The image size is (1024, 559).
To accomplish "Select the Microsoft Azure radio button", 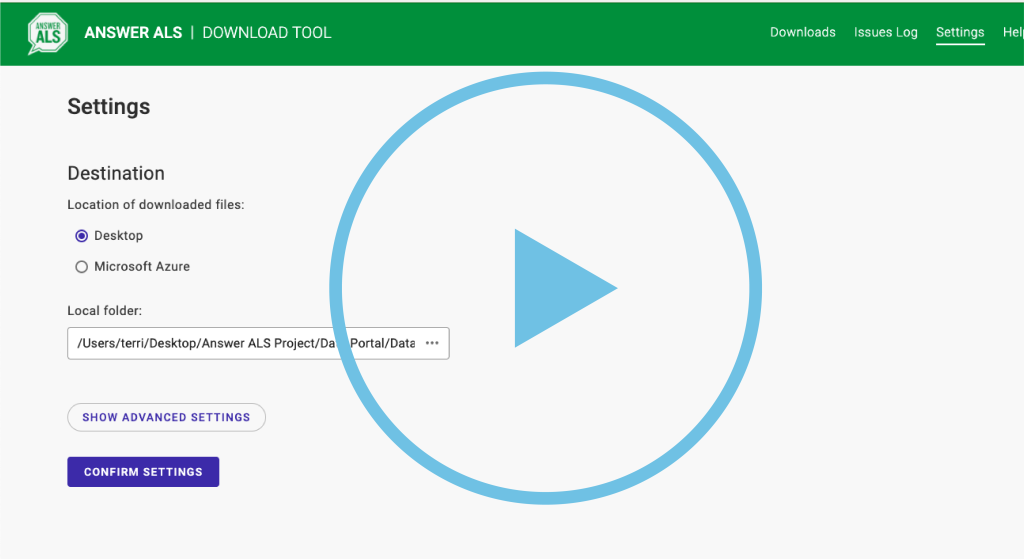I will tap(82, 266).
